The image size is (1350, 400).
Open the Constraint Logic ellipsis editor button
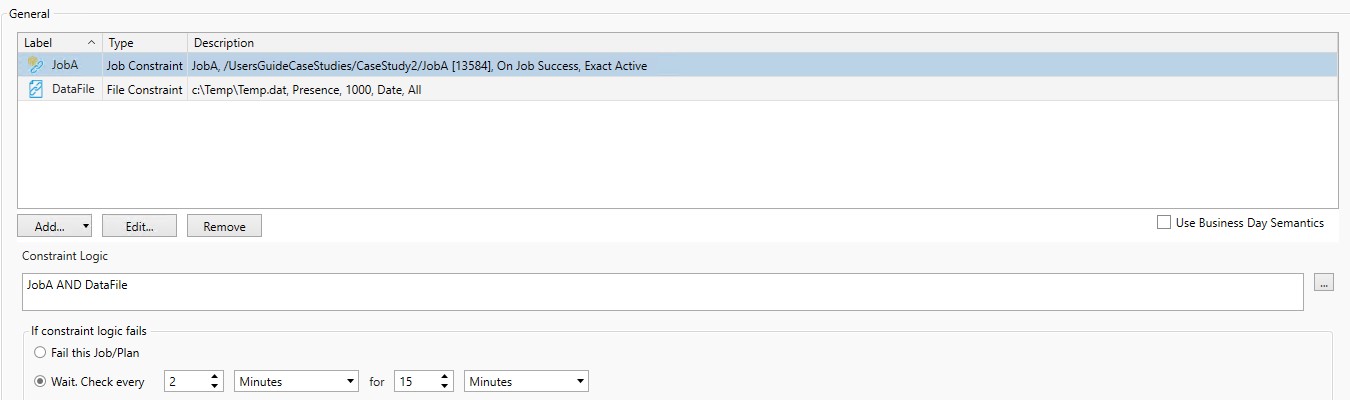point(1323,284)
